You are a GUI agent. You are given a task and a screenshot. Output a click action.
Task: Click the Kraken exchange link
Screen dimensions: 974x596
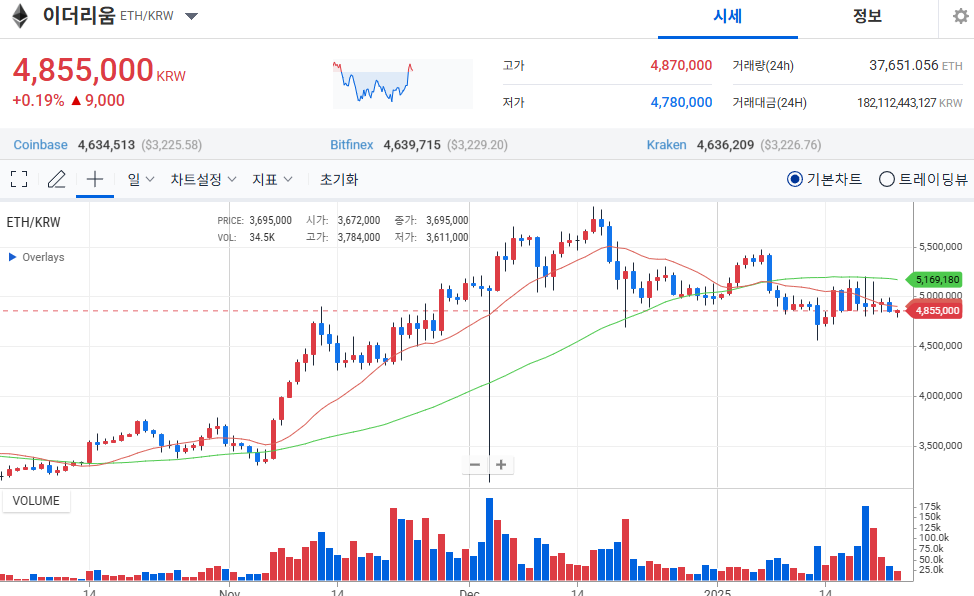(x=667, y=145)
